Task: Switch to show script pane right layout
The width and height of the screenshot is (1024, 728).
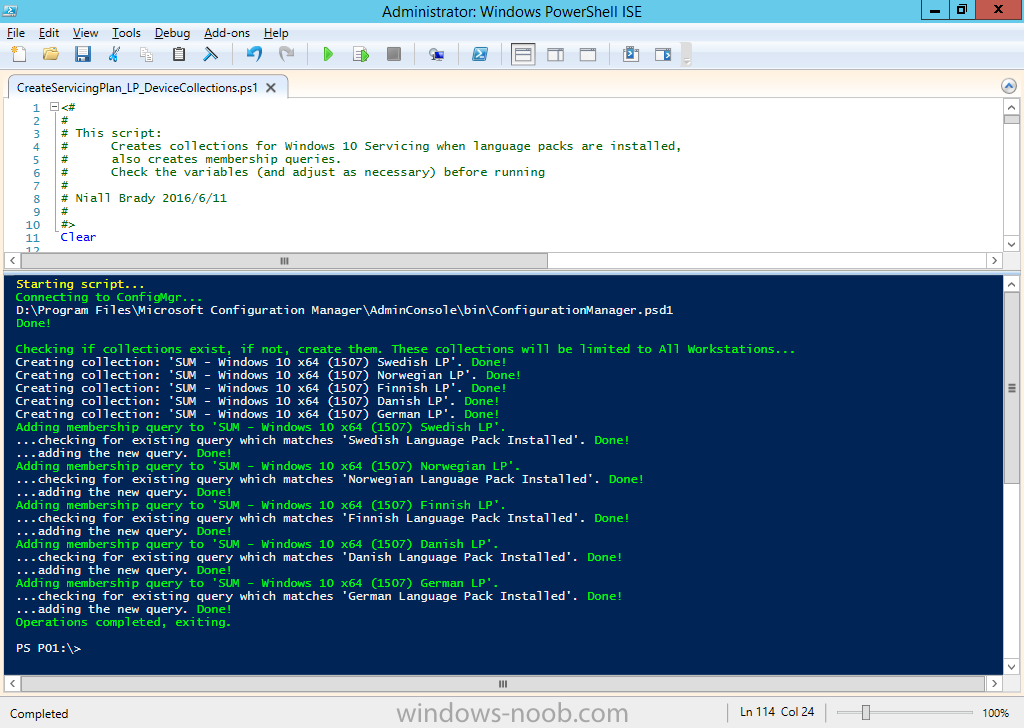Action: 555,54
